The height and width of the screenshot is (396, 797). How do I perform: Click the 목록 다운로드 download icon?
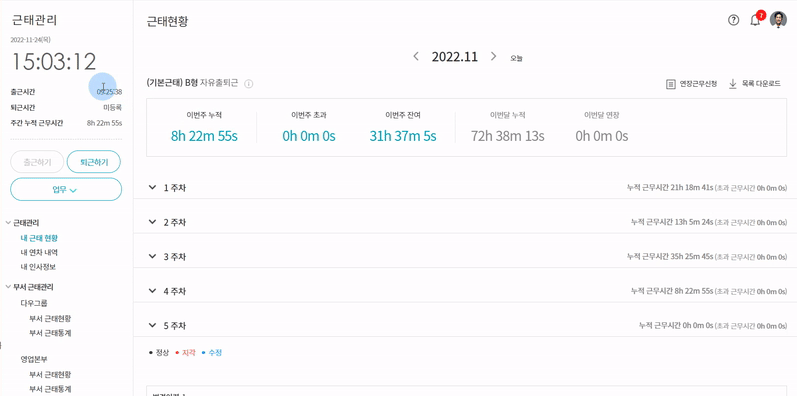[x=733, y=84]
